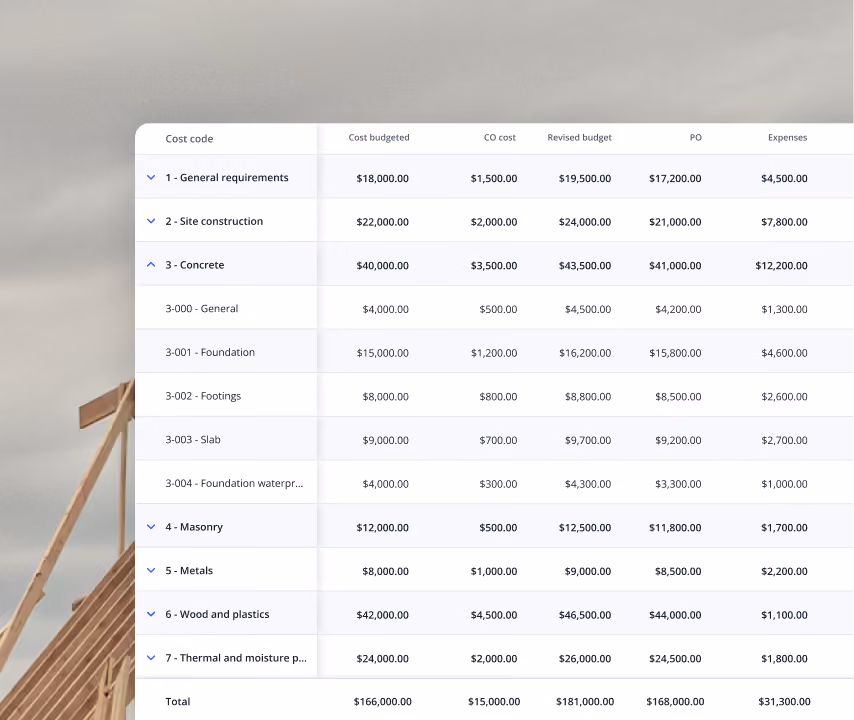Select the 3-002 - Footings sub-row
The image size is (854, 720).
tap(494, 396)
